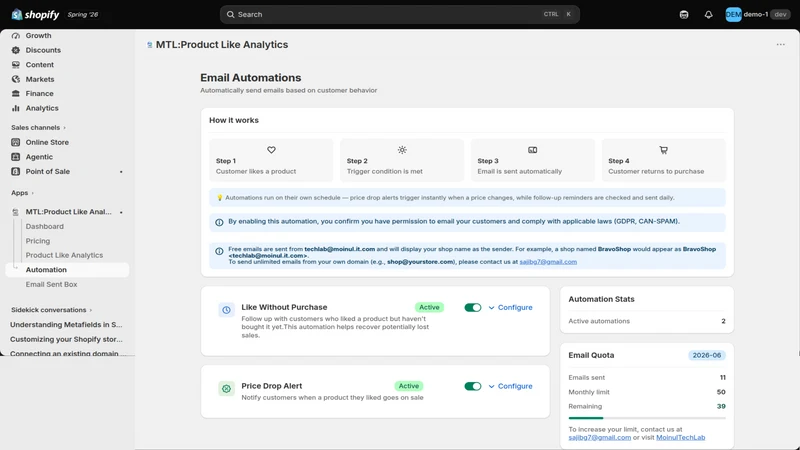Expand the Sidekick conversations section
Viewport: 800px width, 450px height.
click(x=52, y=310)
